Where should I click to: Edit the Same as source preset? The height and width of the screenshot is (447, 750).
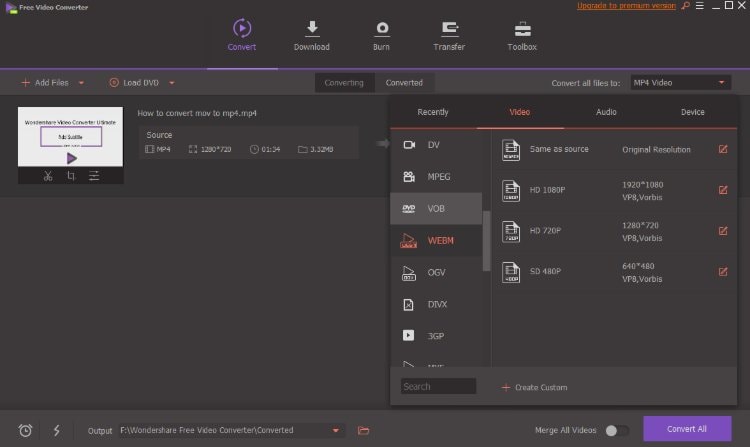pos(723,149)
